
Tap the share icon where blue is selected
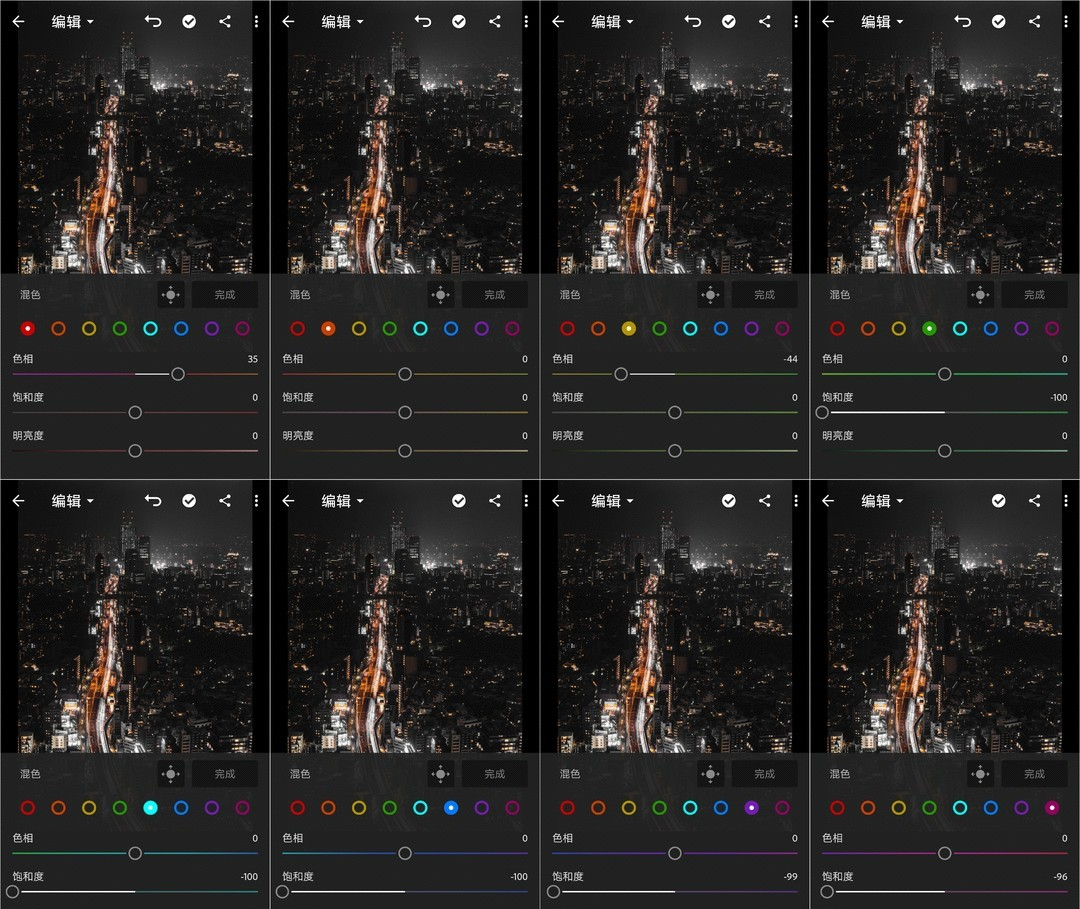click(494, 500)
